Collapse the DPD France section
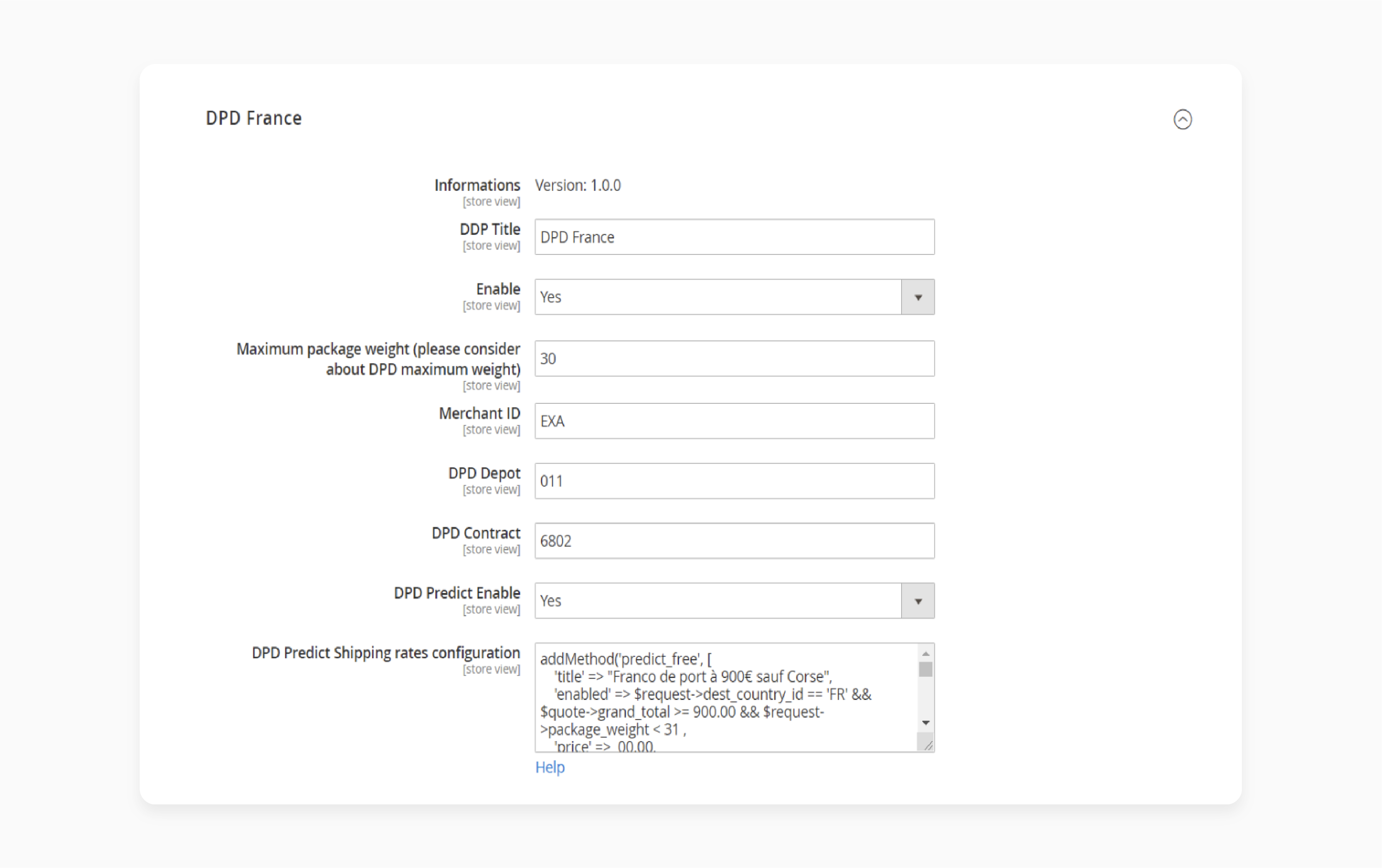1382x868 pixels. tap(1182, 120)
